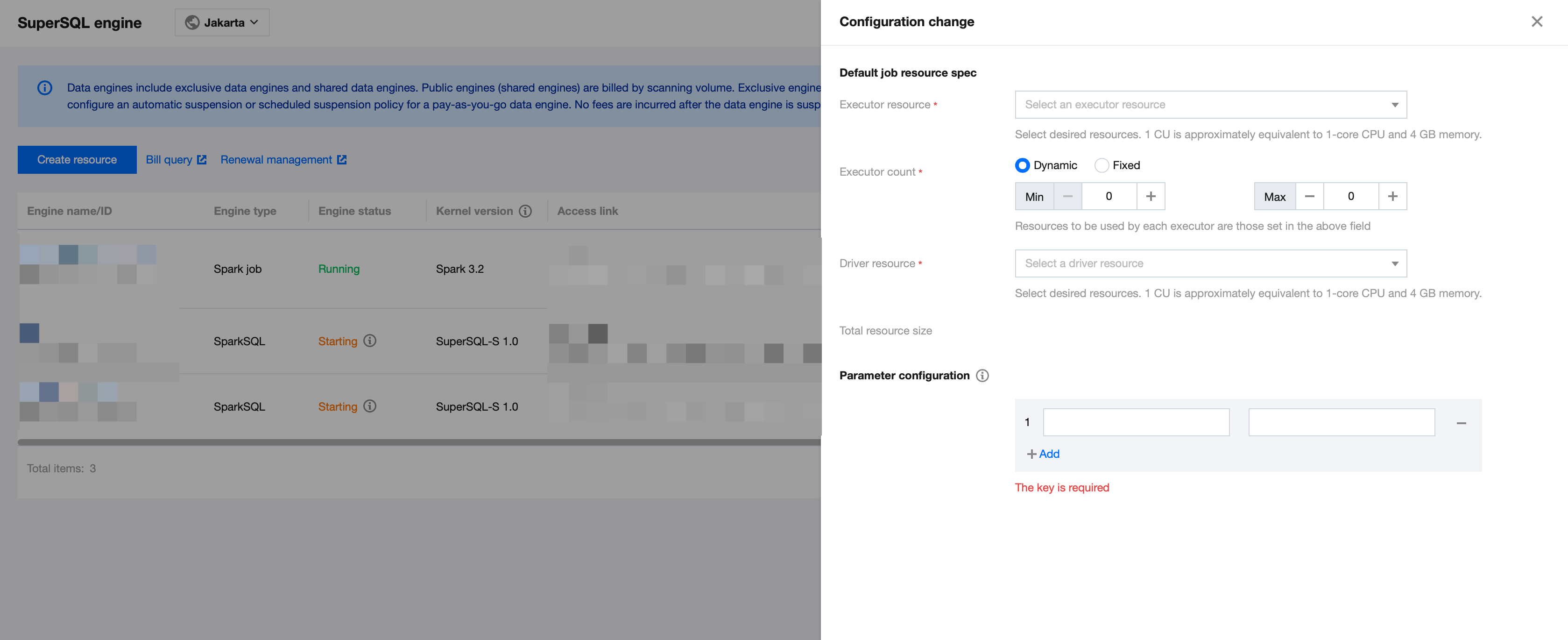
Task: Decrease the Max executor count
Action: [x=1309, y=197]
